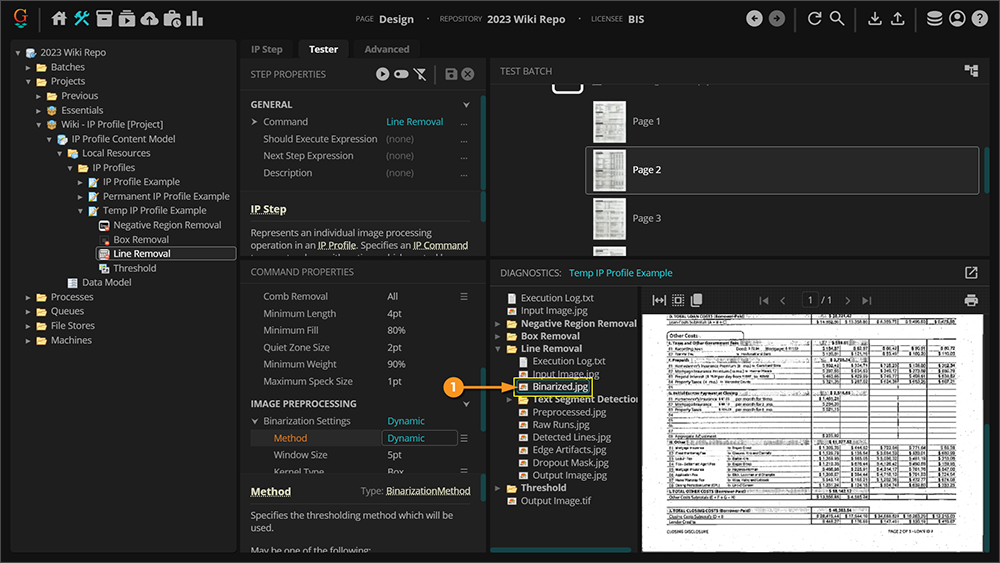Expand Threshold folder in Diagnostics

pos(497,488)
